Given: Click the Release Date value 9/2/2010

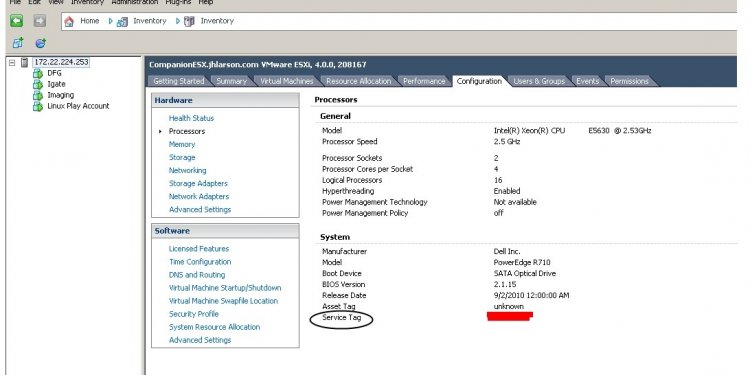Looking at the screenshot, I should click(x=531, y=296).
